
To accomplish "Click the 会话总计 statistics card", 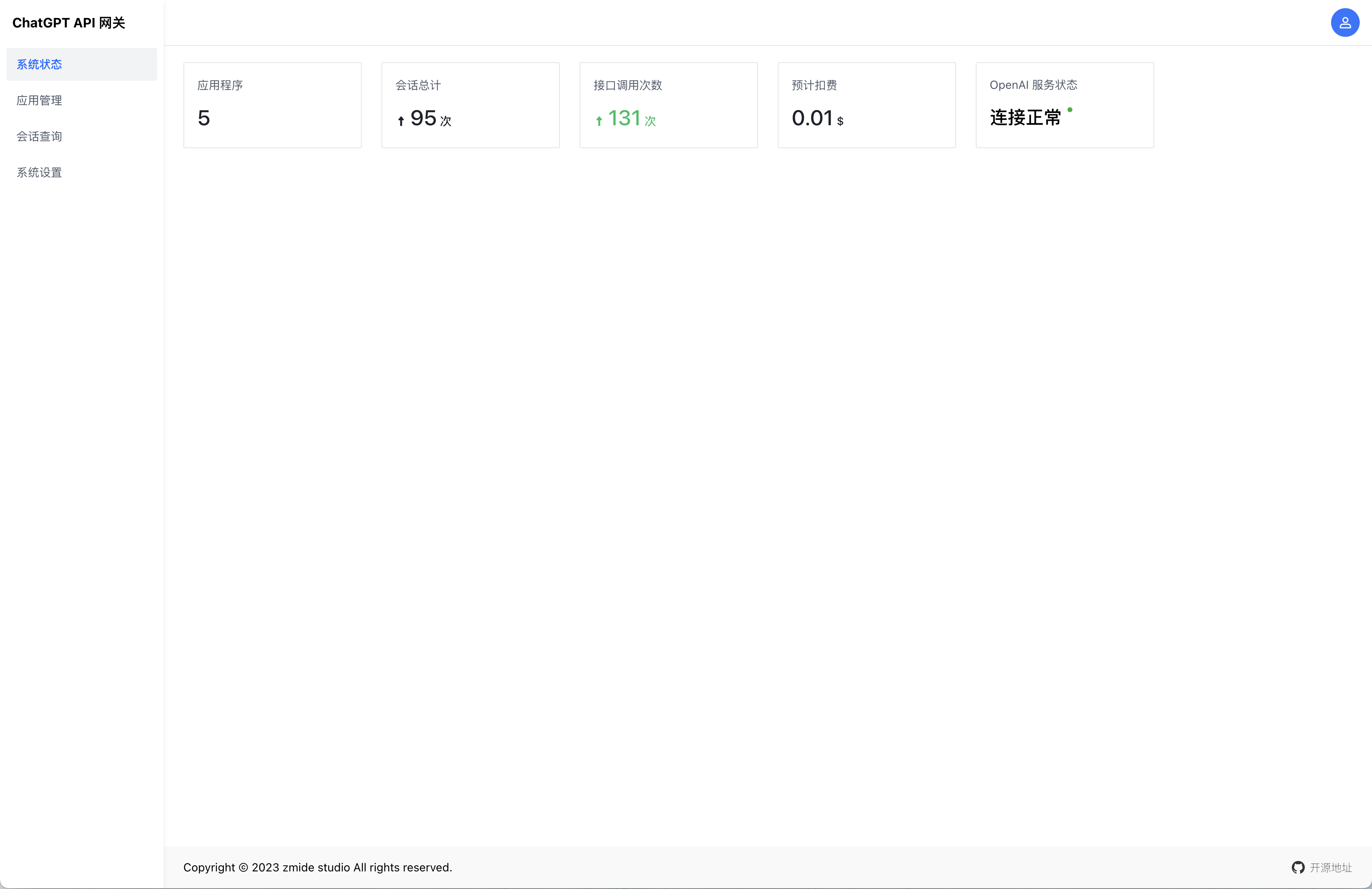I will 470,105.
